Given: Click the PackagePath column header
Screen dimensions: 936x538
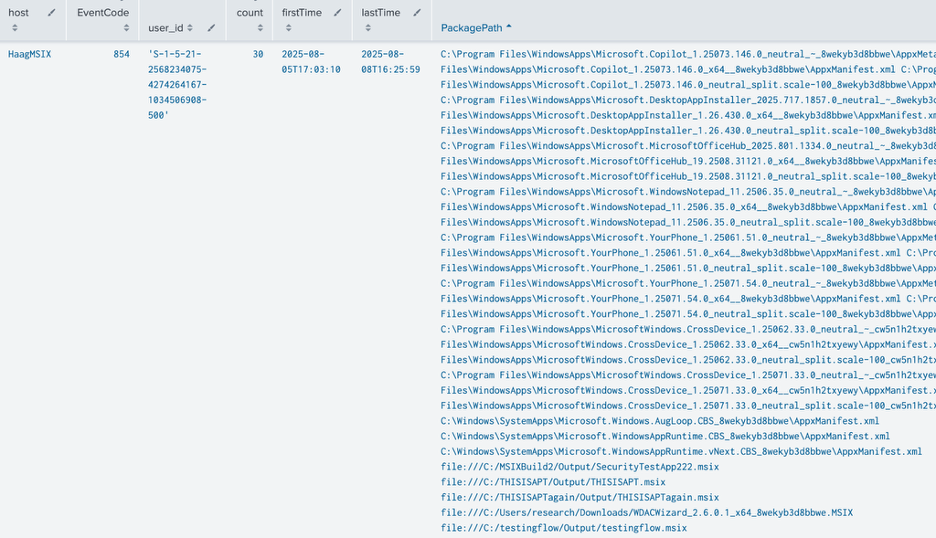Looking at the screenshot, I should [471, 28].
